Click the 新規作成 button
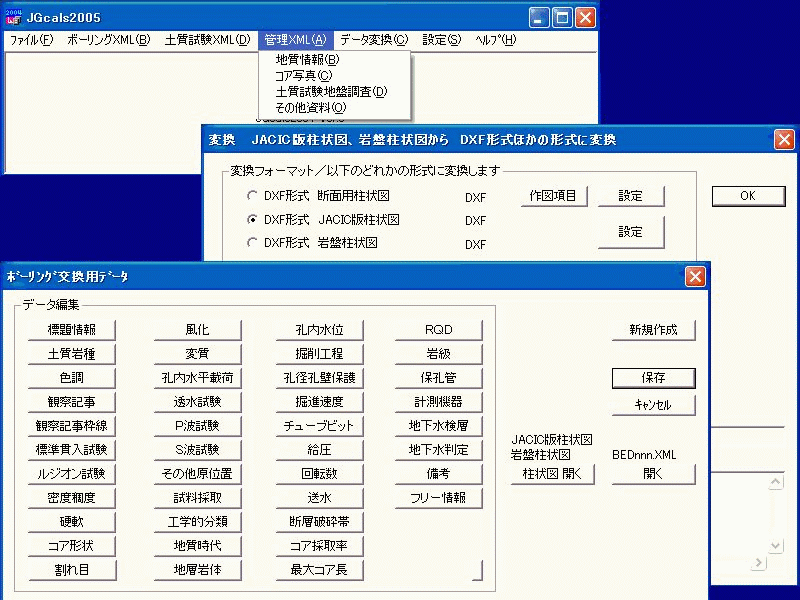800x600 pixels. pos(653,330)
